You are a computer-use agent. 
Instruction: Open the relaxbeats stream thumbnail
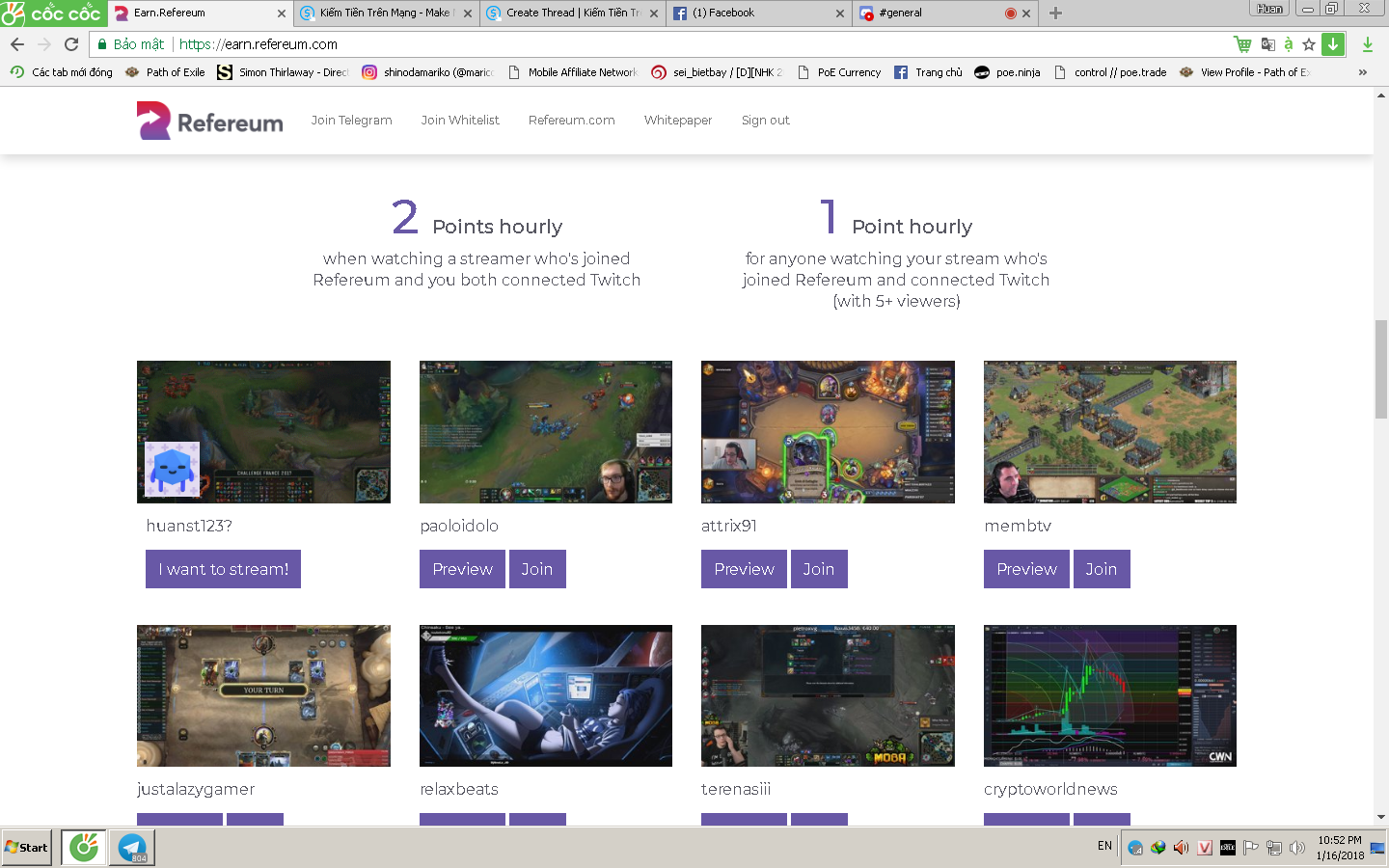546,695
